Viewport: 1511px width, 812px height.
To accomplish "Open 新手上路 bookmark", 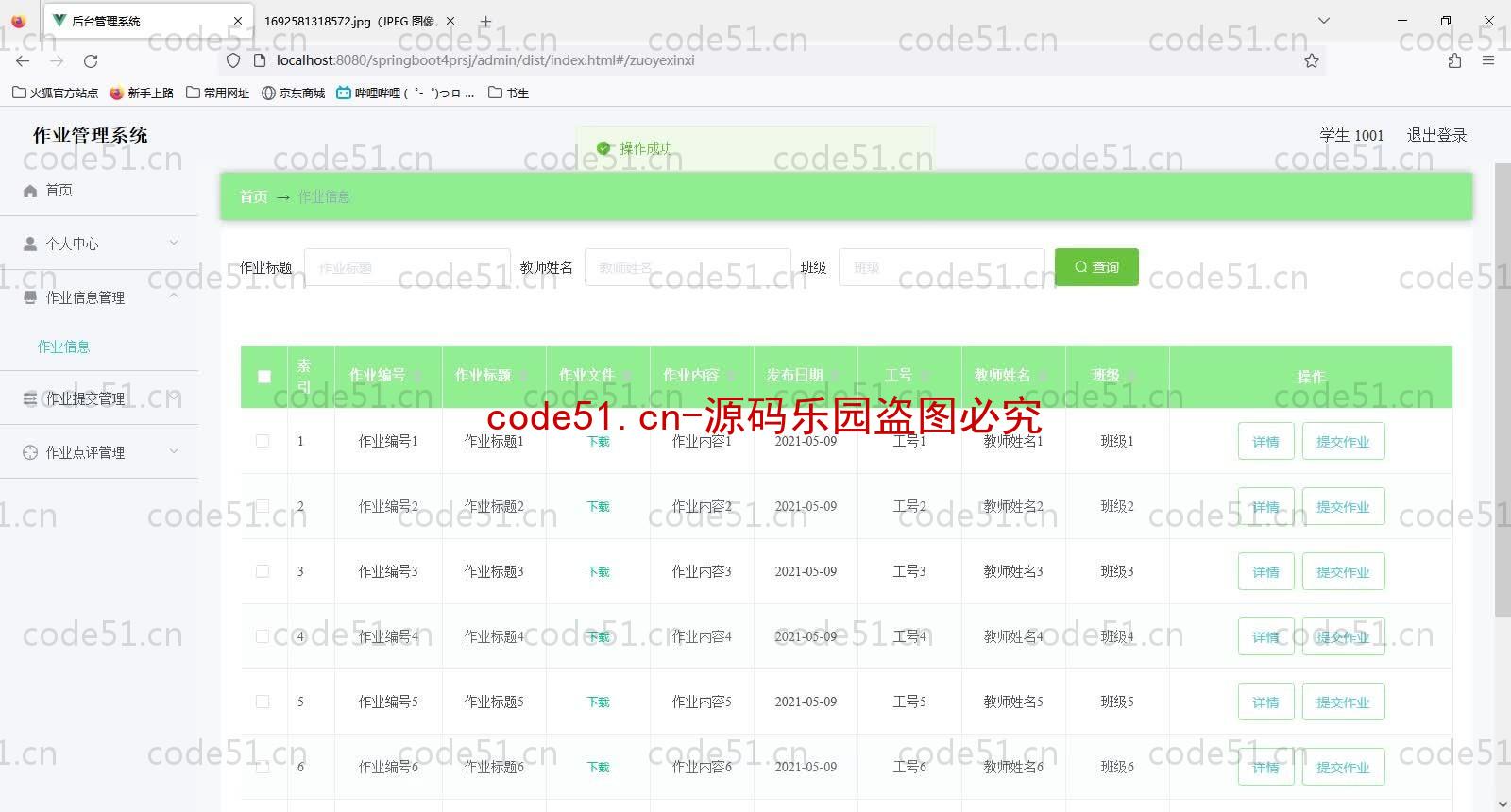I will pos(142,93).
